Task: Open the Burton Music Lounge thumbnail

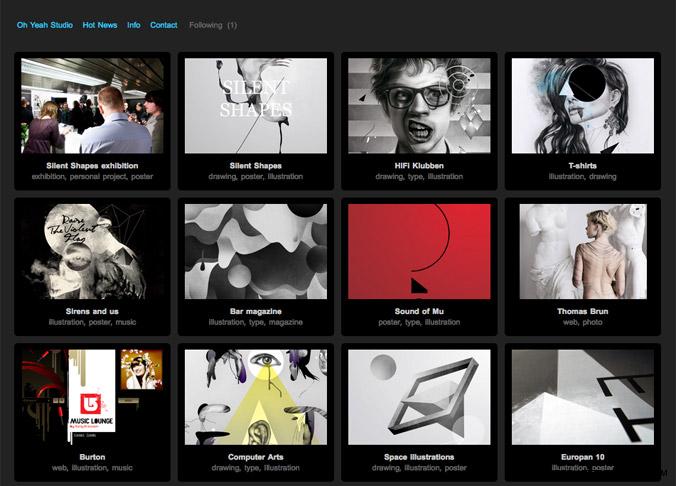Action: pos(92,397)
